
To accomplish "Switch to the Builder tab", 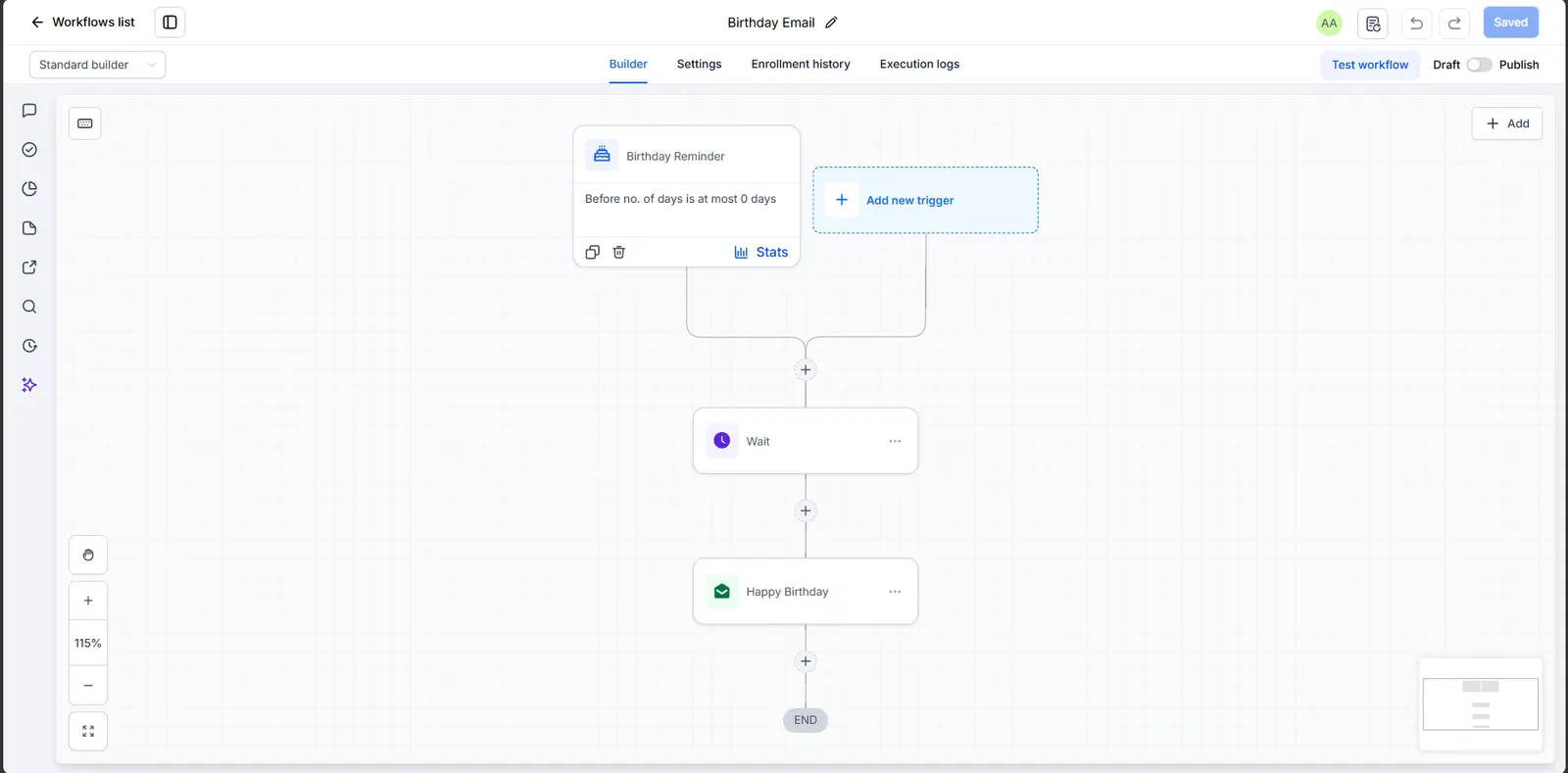I will pos(628,65).
